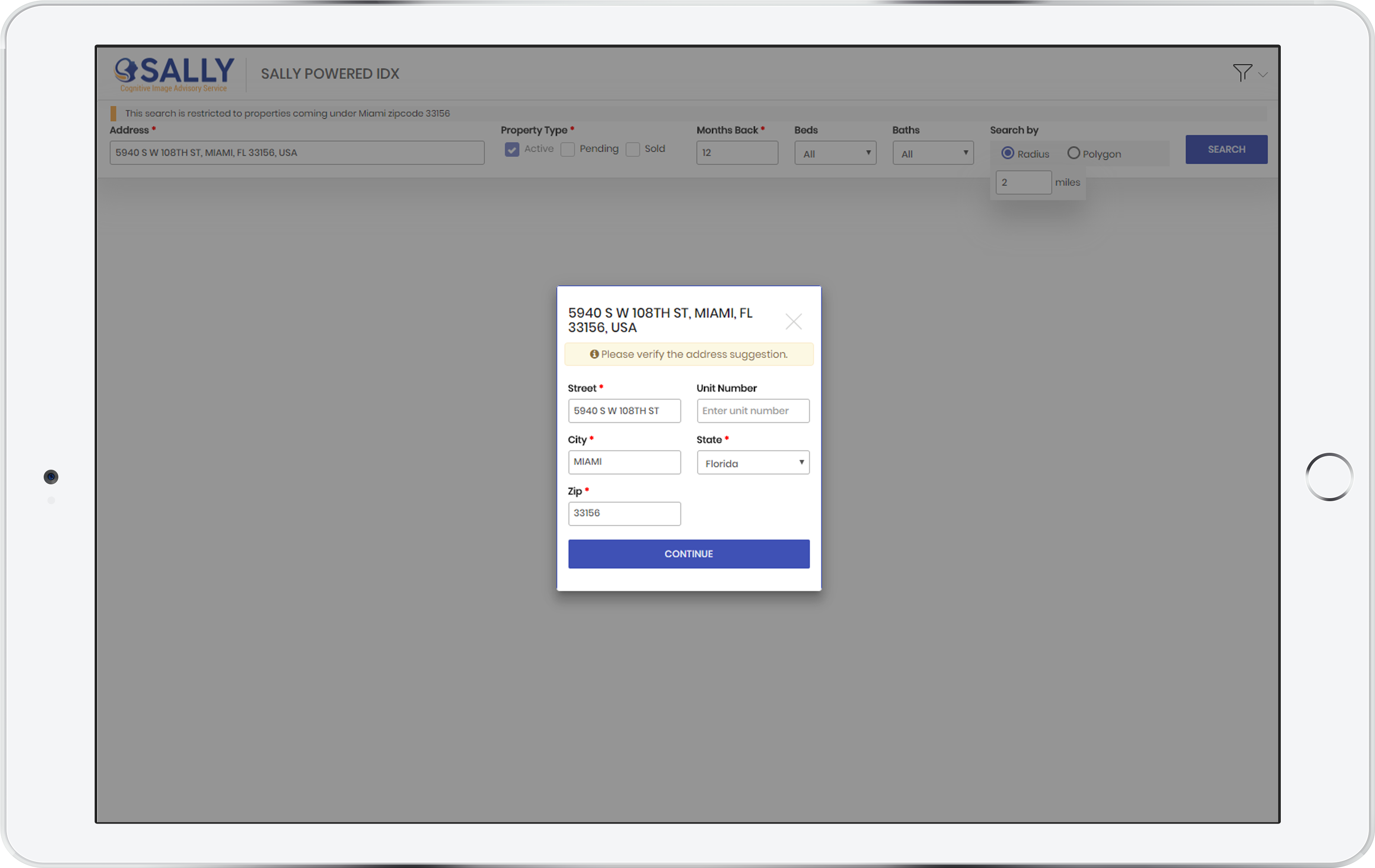
Task: Close the address verification dialog
Action: click(793, 321)
